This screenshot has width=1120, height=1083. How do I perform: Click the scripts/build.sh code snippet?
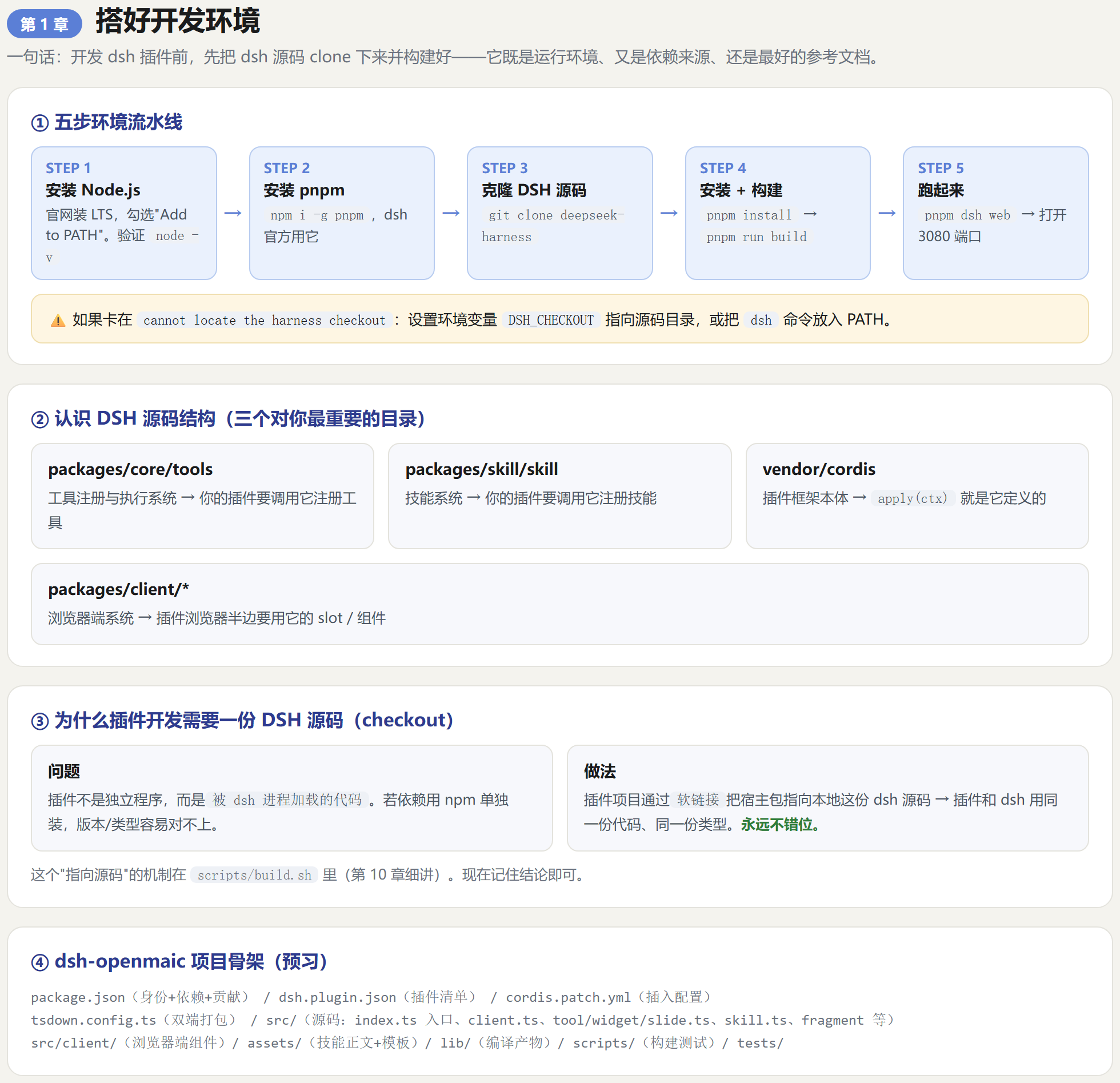point(254,875)
